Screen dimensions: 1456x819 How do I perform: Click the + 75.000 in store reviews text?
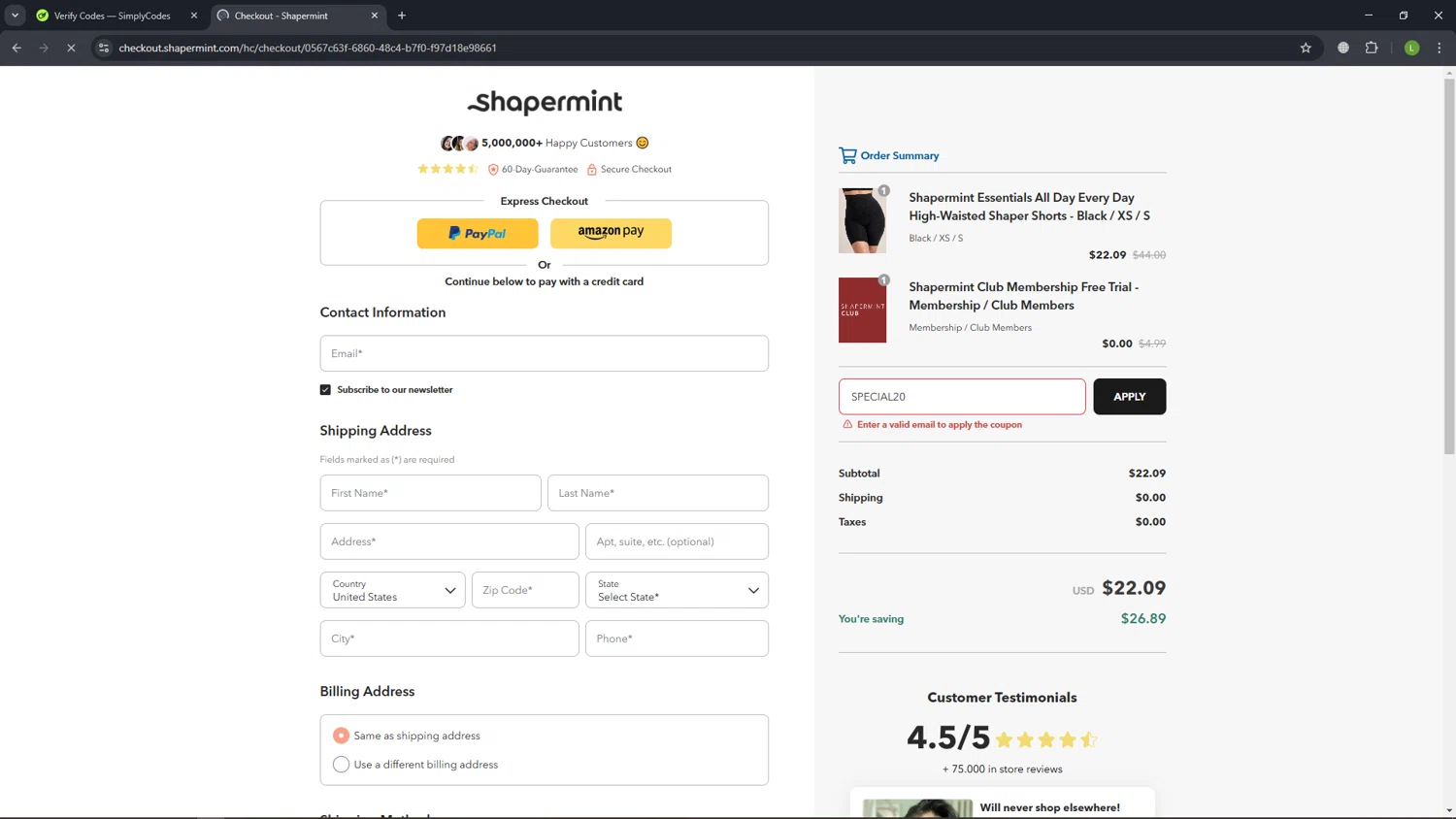tap(1002, 770)
